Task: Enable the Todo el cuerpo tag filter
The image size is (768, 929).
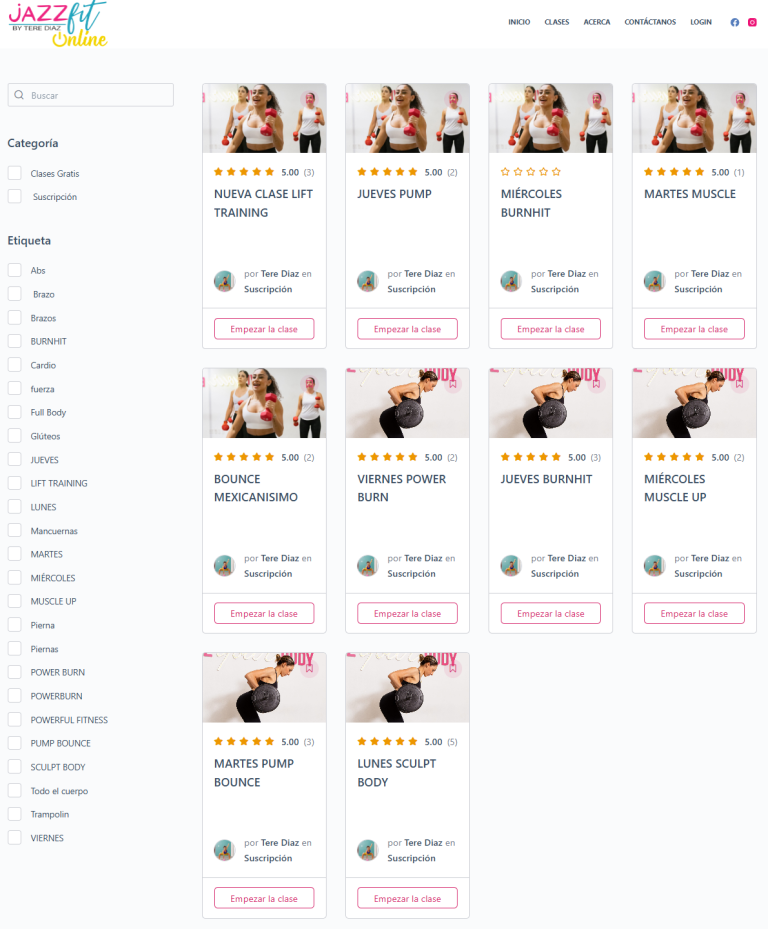Action: pyautogui.click(x=15, y=790)
